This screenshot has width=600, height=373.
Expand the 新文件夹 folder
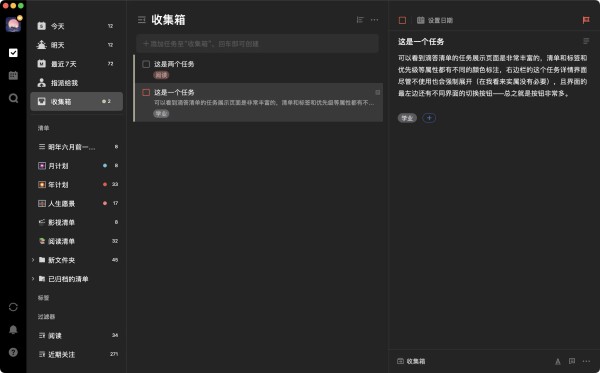pos(33,260)
